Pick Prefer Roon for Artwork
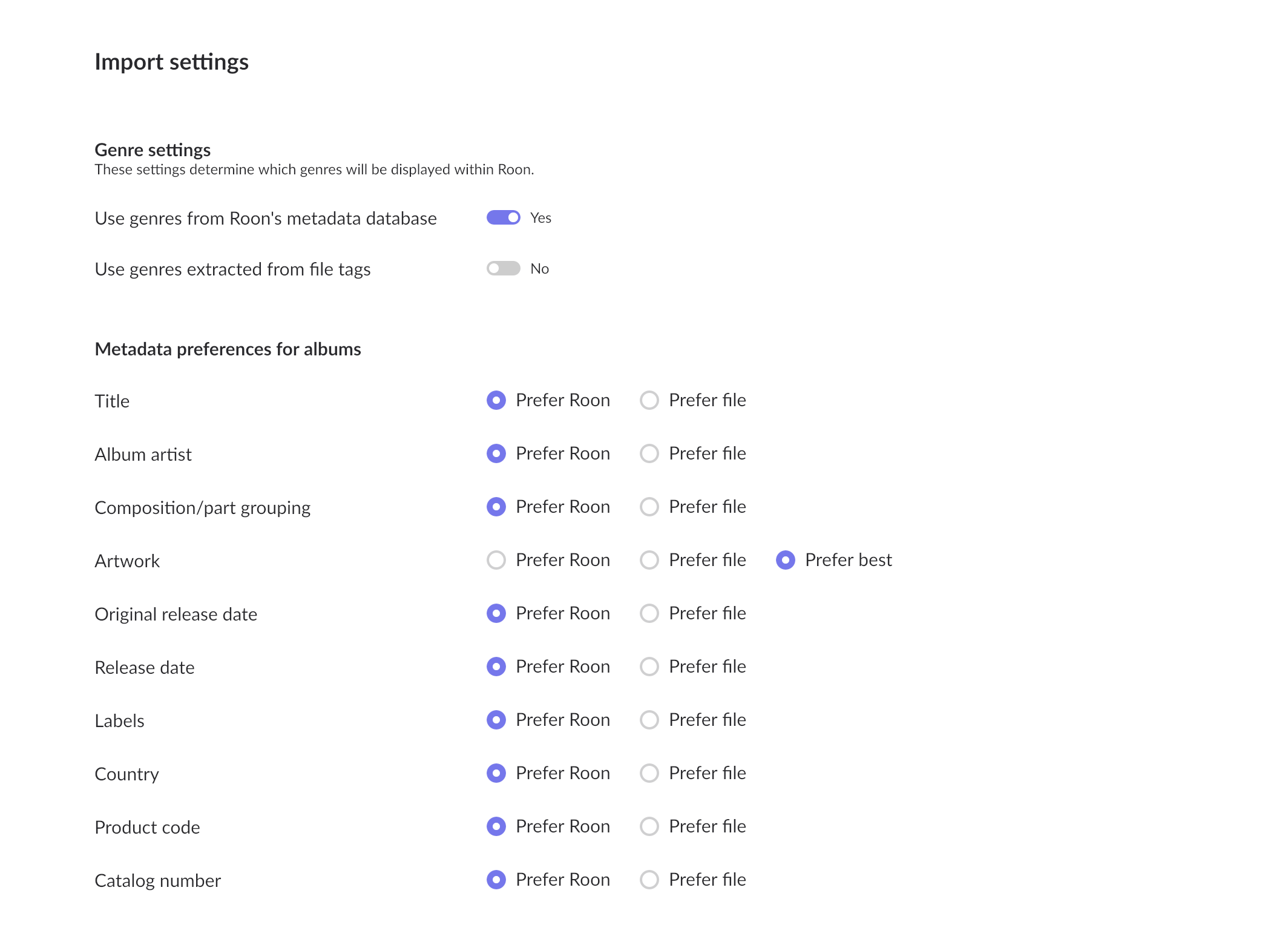 click(x=496, y=560)
